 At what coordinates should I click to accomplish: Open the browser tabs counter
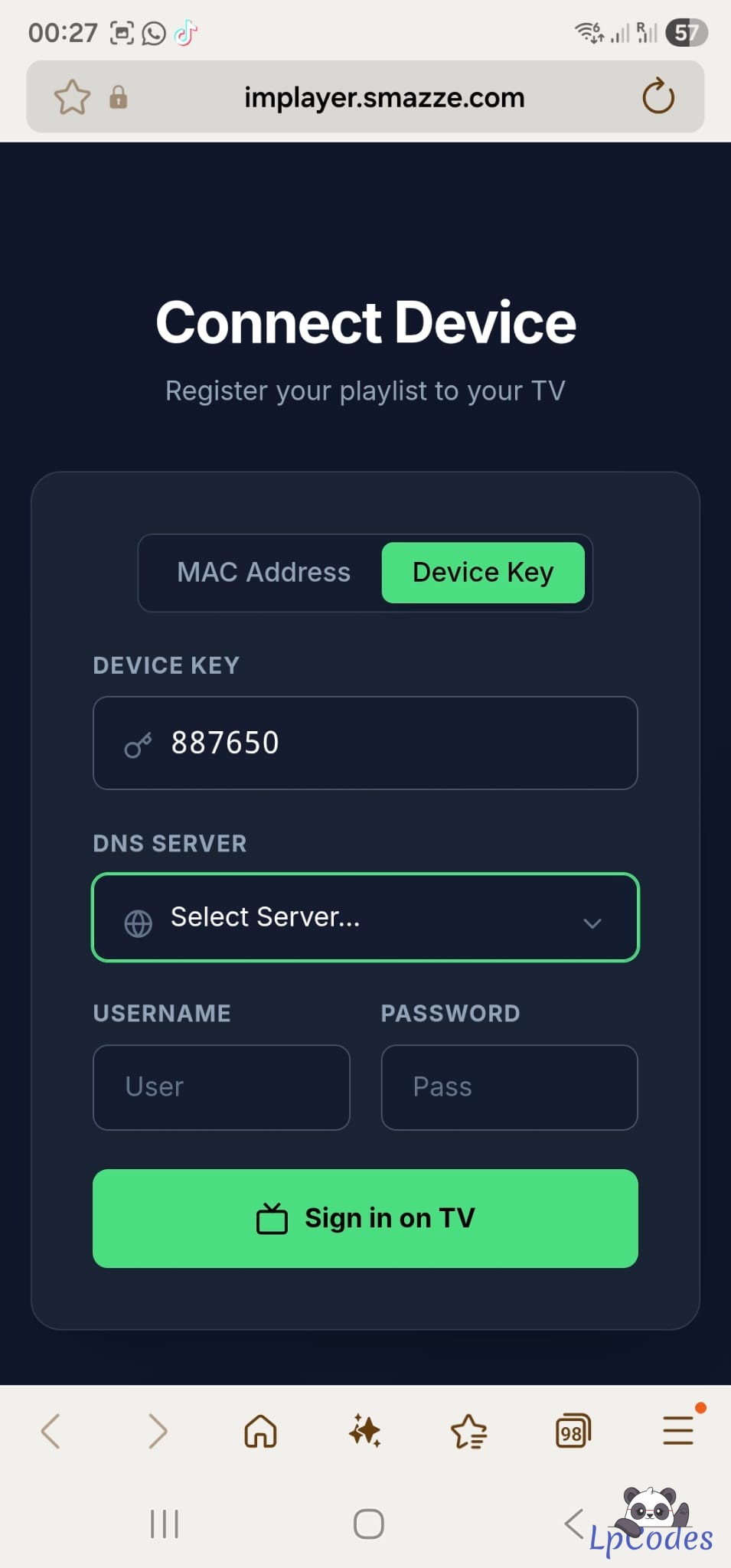click(x=573, y=1431)
